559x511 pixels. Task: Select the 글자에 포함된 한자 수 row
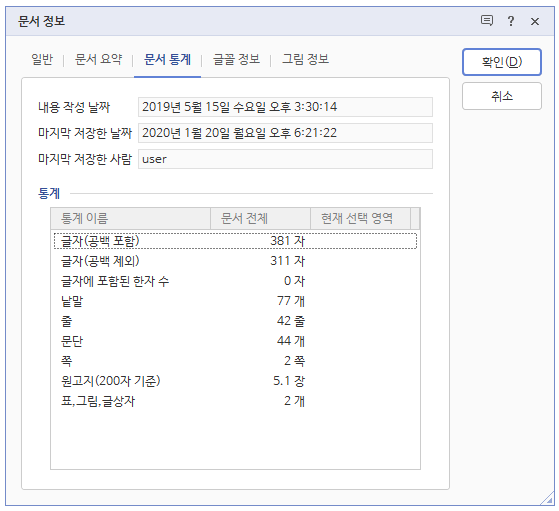click(x=235, y=281)
